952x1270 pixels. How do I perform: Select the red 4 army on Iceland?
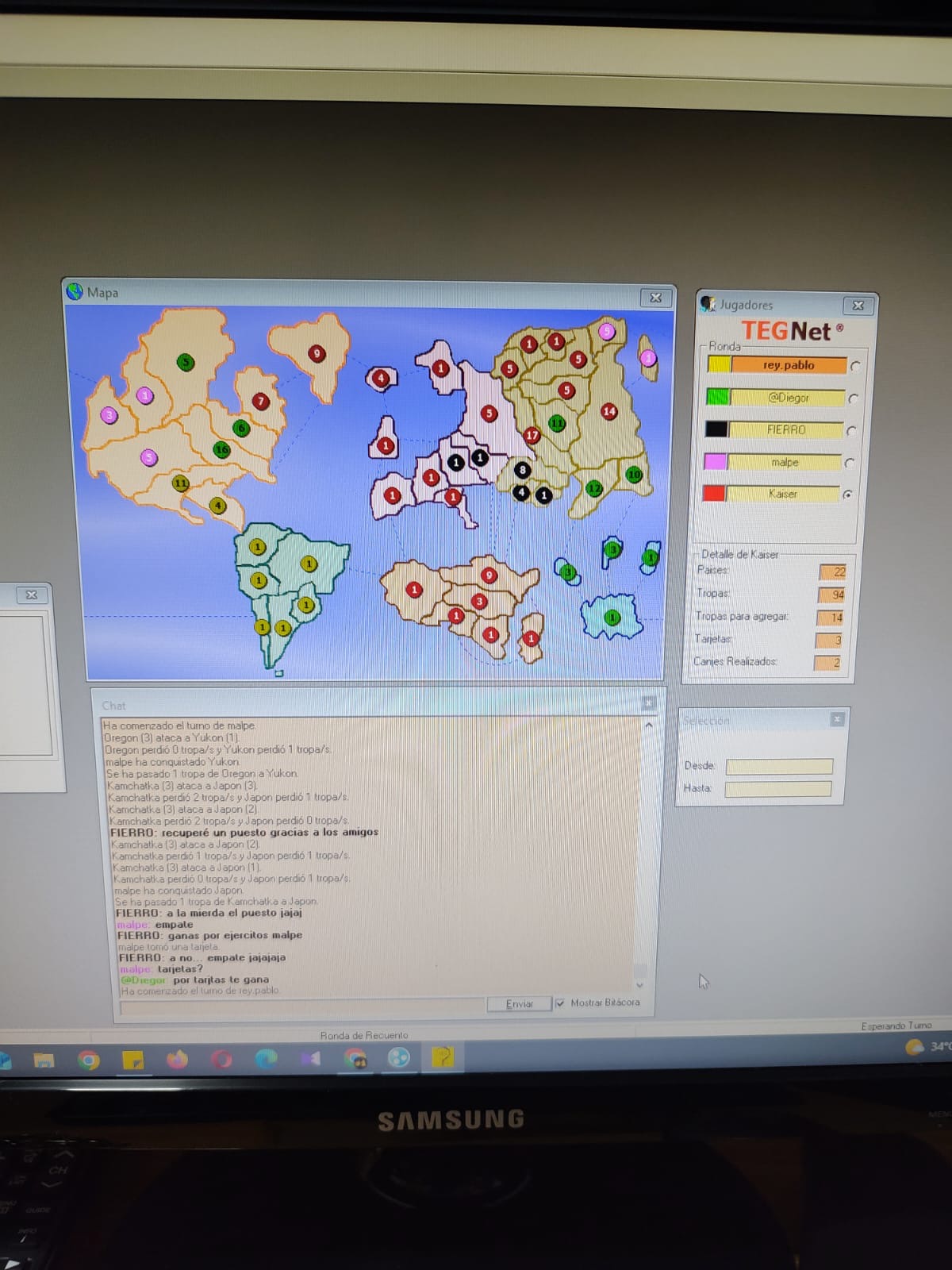tap(382, 378)
